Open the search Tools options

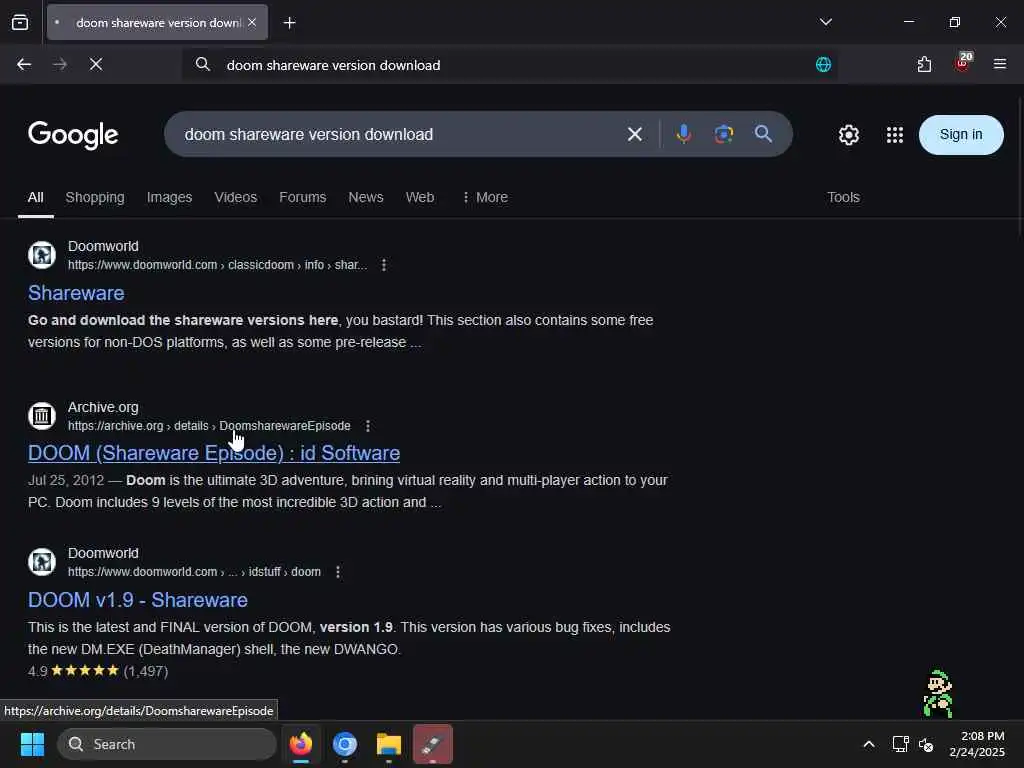(843, 197)
